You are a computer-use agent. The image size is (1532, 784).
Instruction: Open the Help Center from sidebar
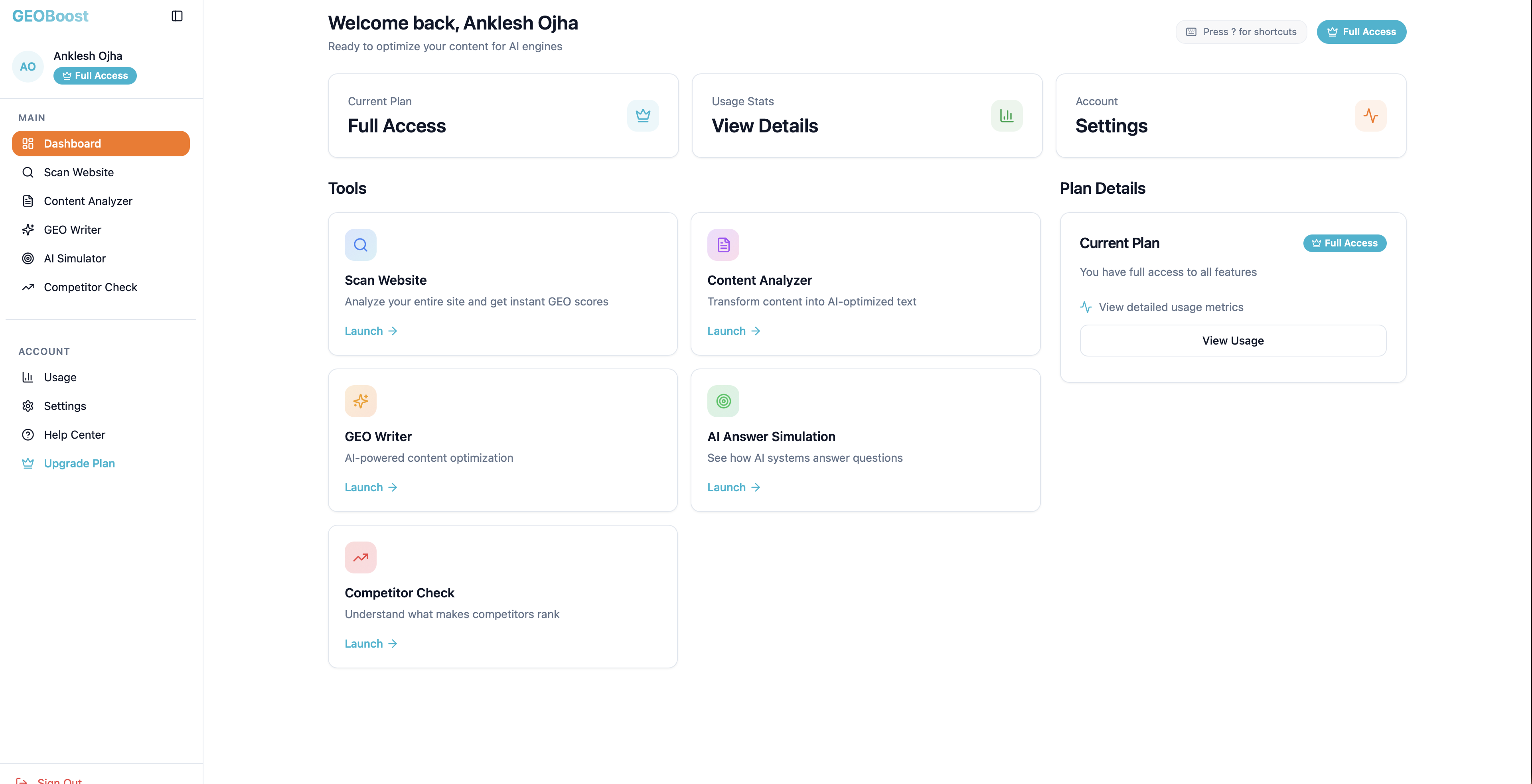click(x=74, y=435)
